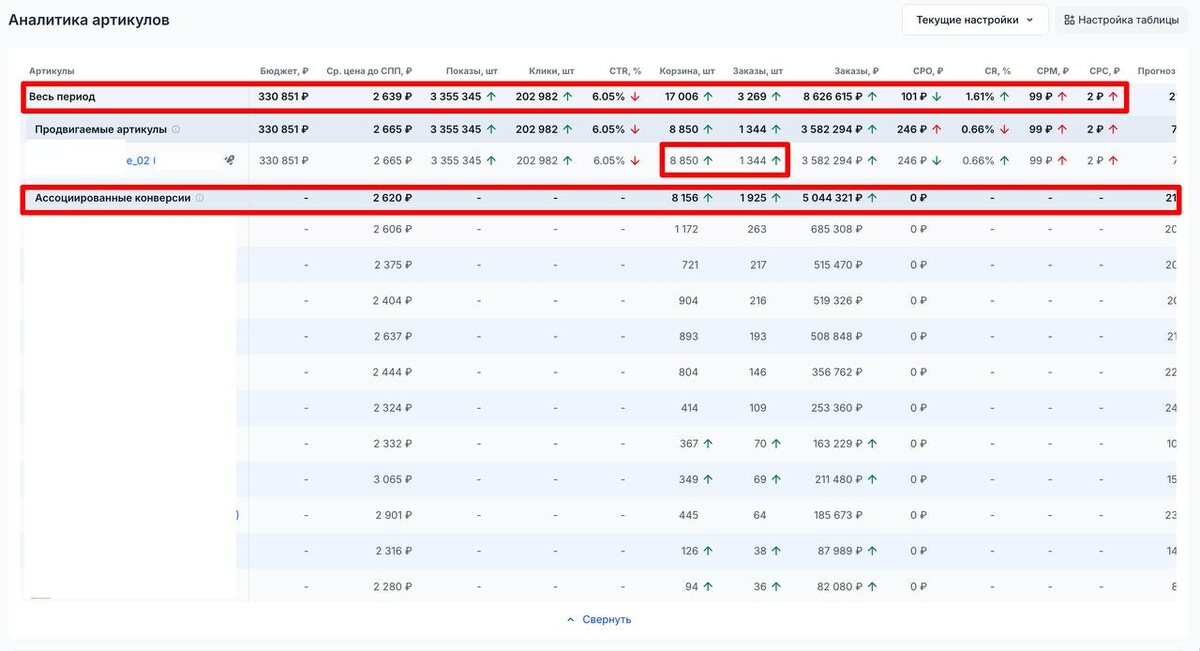Viewport: 1200px width, 651px height.
Task: Click the info icon beside Ассоциированные конверсии
Action: coord(199,198)
